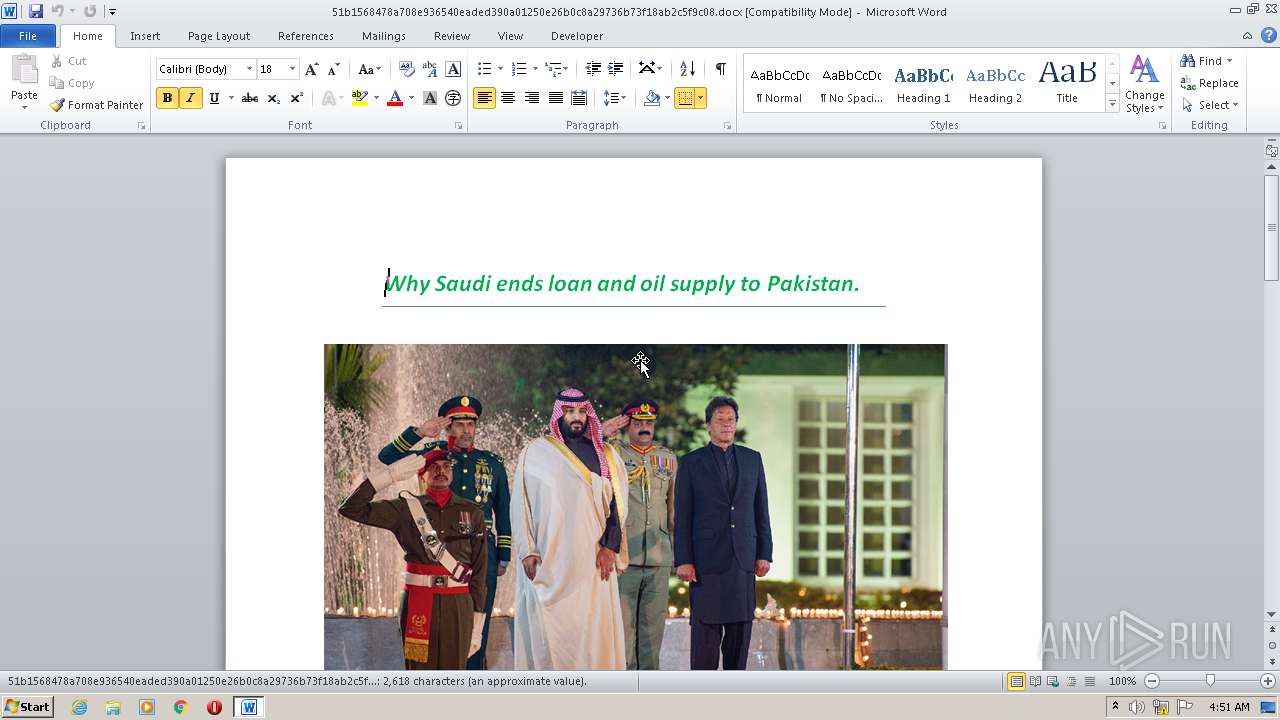1280x720 pixels.
Task: Decrease the paragraph indent
Action: tap(593, 69)
